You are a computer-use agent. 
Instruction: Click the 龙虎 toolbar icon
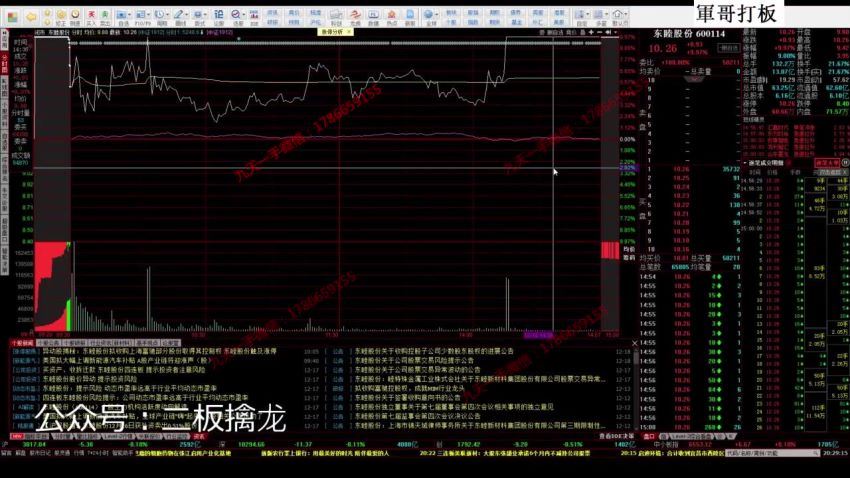355,15
